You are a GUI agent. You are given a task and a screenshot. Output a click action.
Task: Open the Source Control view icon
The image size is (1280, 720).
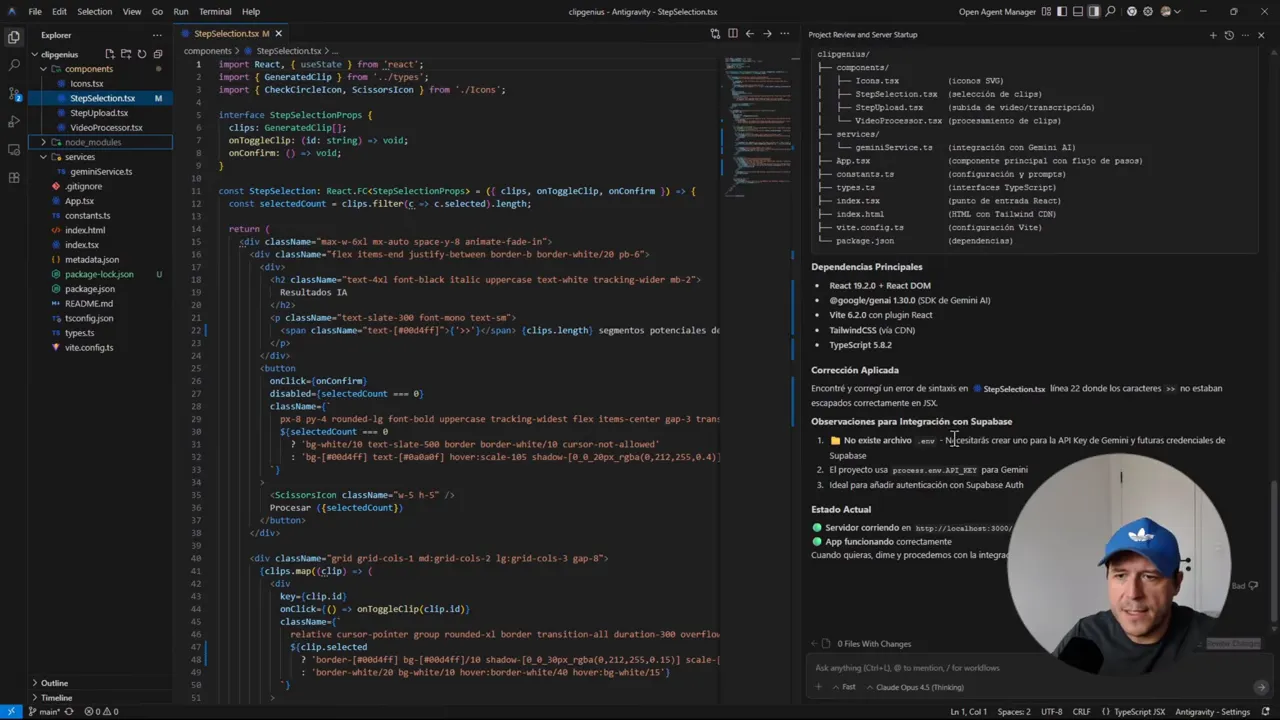[14, 93]
